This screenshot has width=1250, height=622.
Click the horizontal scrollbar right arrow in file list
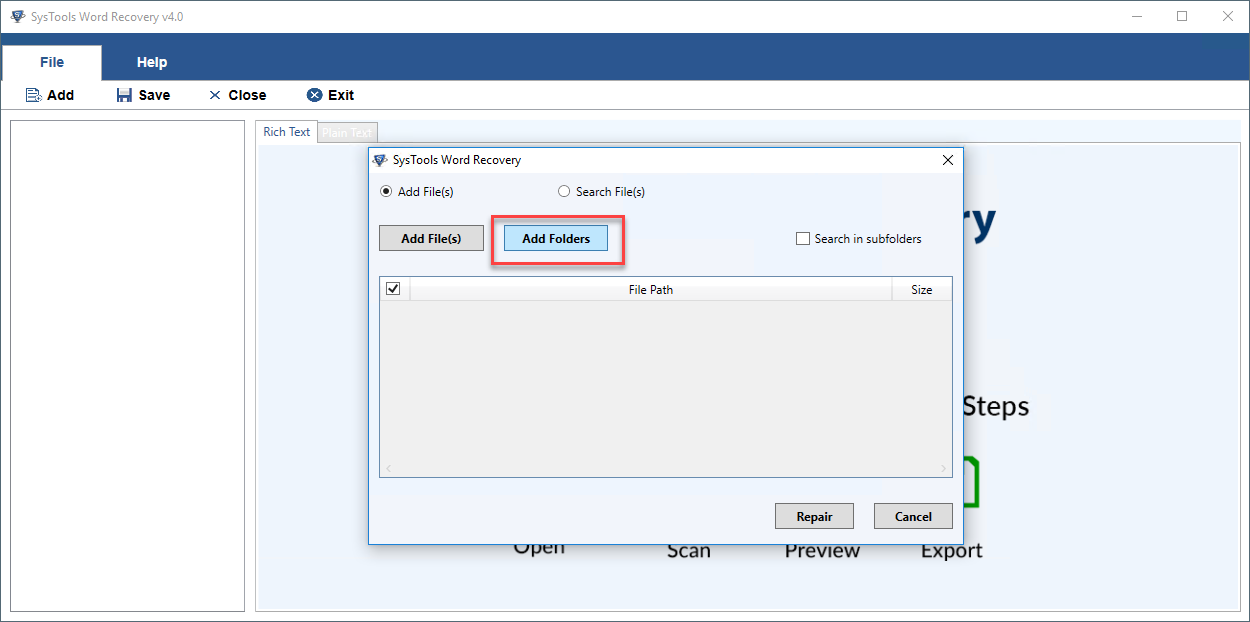943,468
